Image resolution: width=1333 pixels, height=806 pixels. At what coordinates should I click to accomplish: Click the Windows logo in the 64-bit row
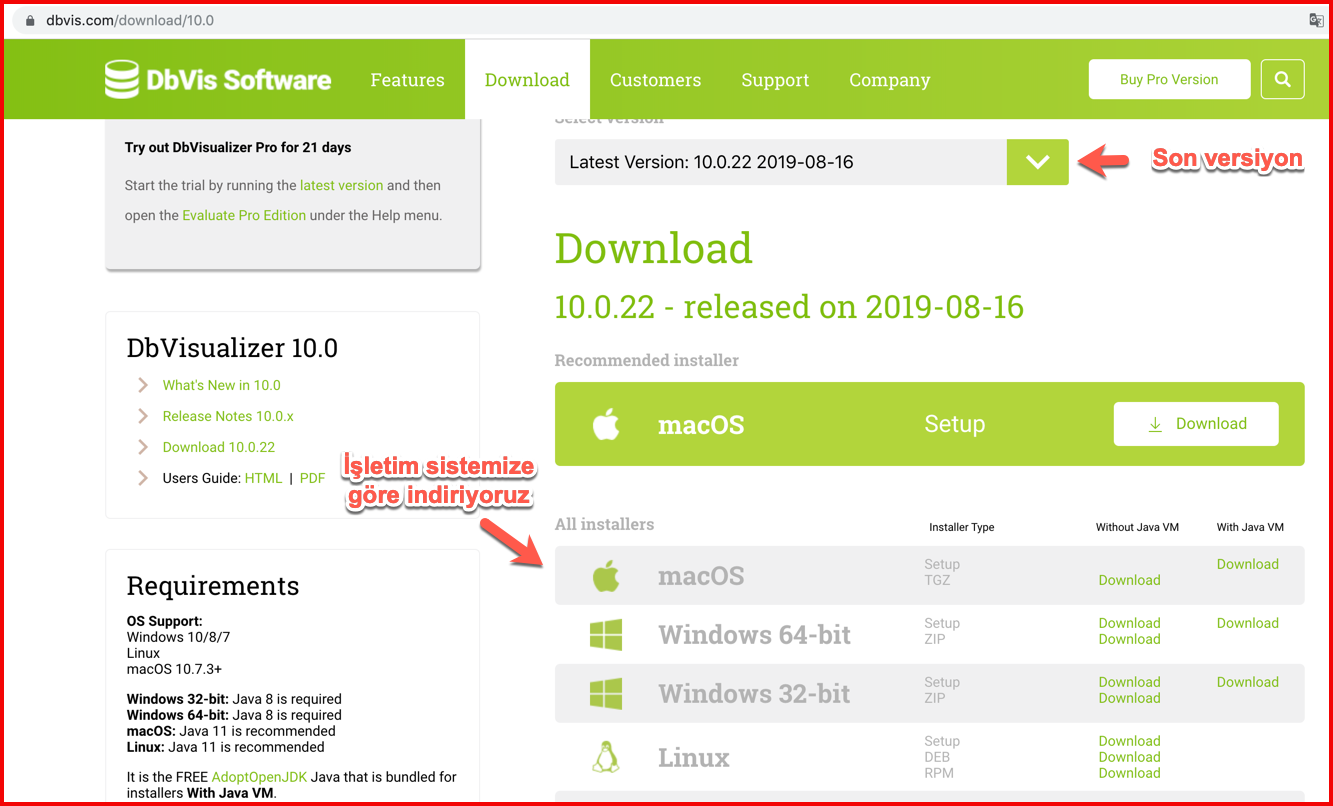tap(606, 634)
